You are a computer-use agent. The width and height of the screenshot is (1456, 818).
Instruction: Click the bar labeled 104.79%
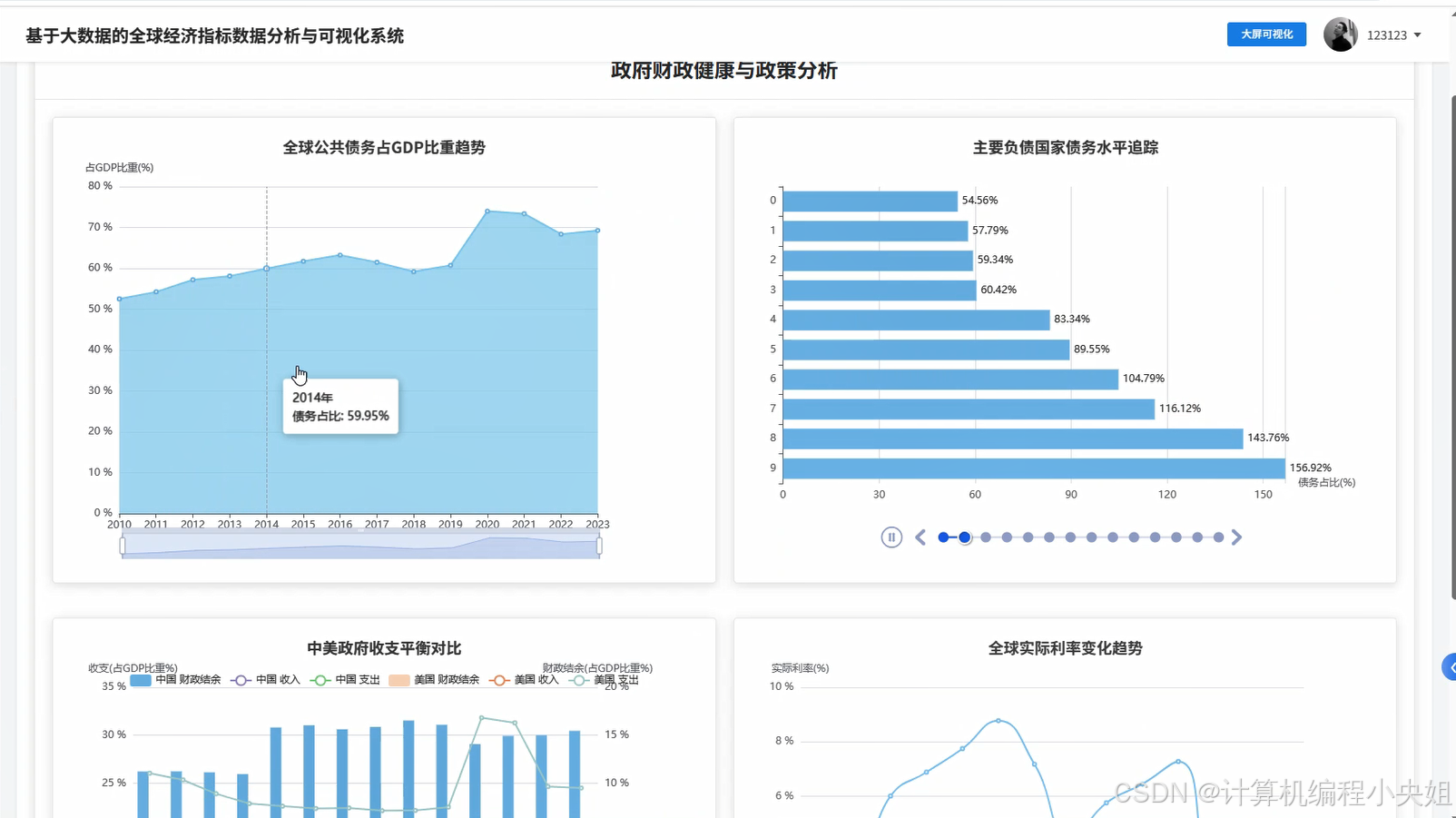pyautogui.click(x=950, y=379)
